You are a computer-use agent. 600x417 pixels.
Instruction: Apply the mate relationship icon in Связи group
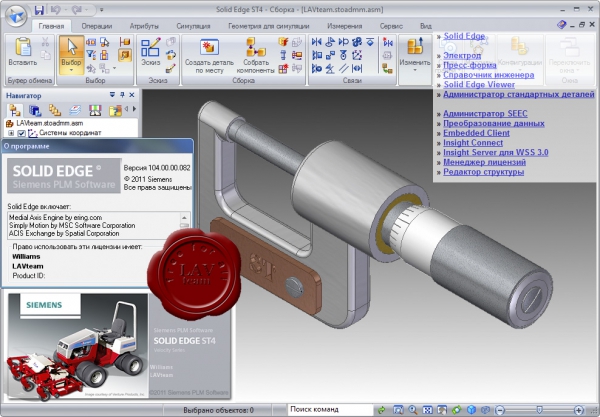point(316,42)
